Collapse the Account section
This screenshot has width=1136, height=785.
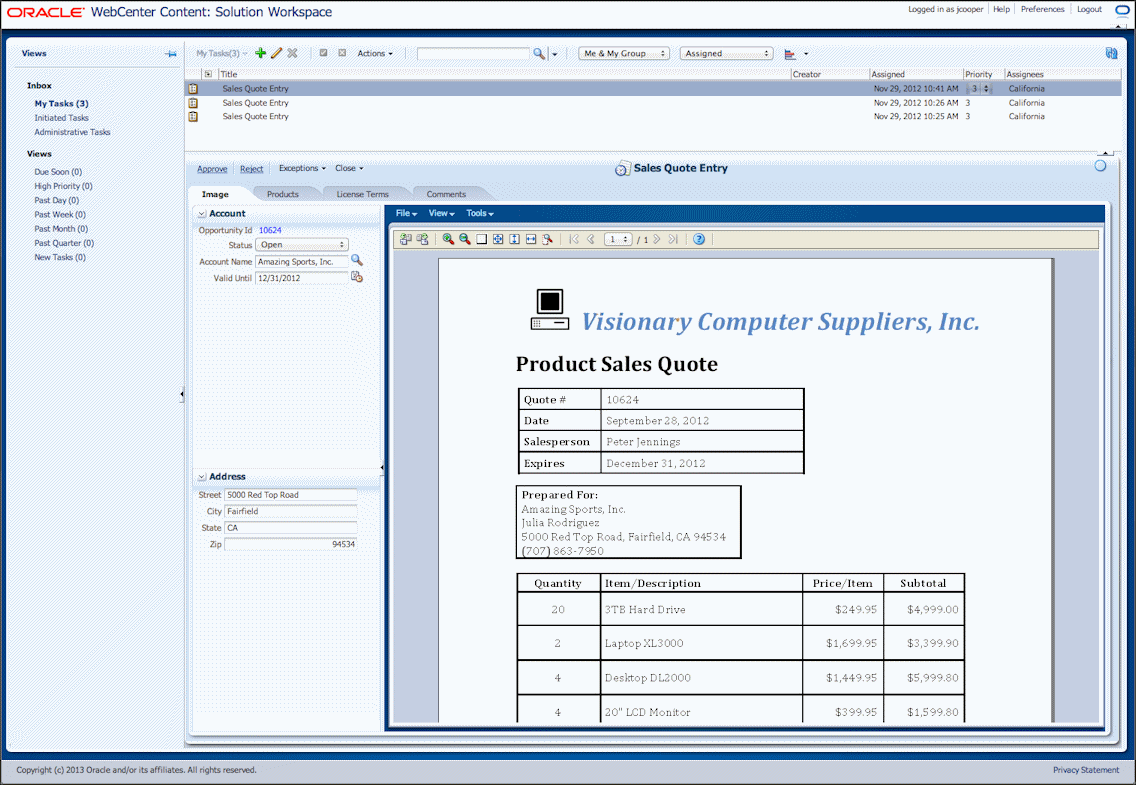tap(202, 214)
